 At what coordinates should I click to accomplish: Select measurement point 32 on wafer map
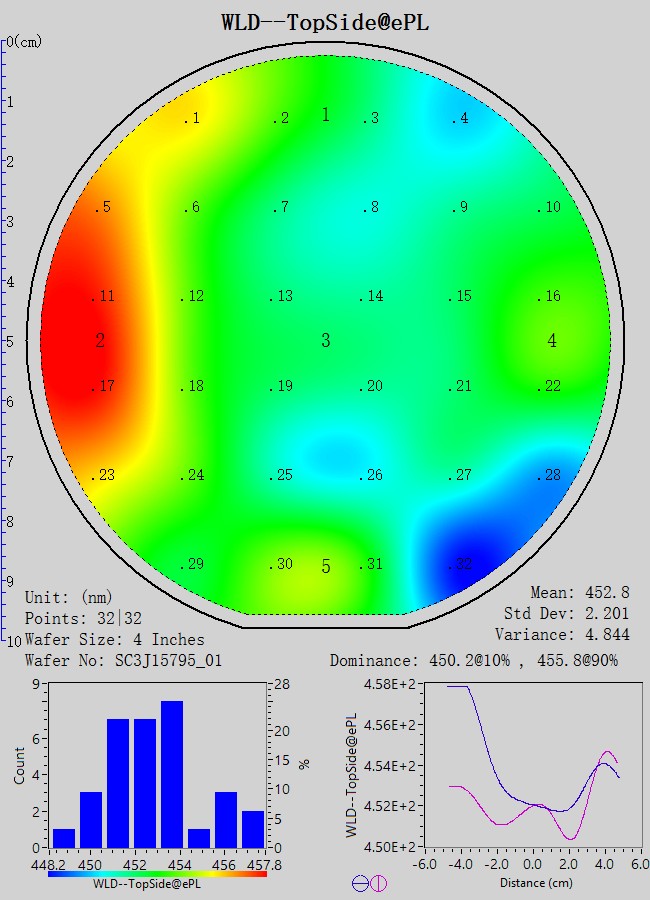pos(460,565)
